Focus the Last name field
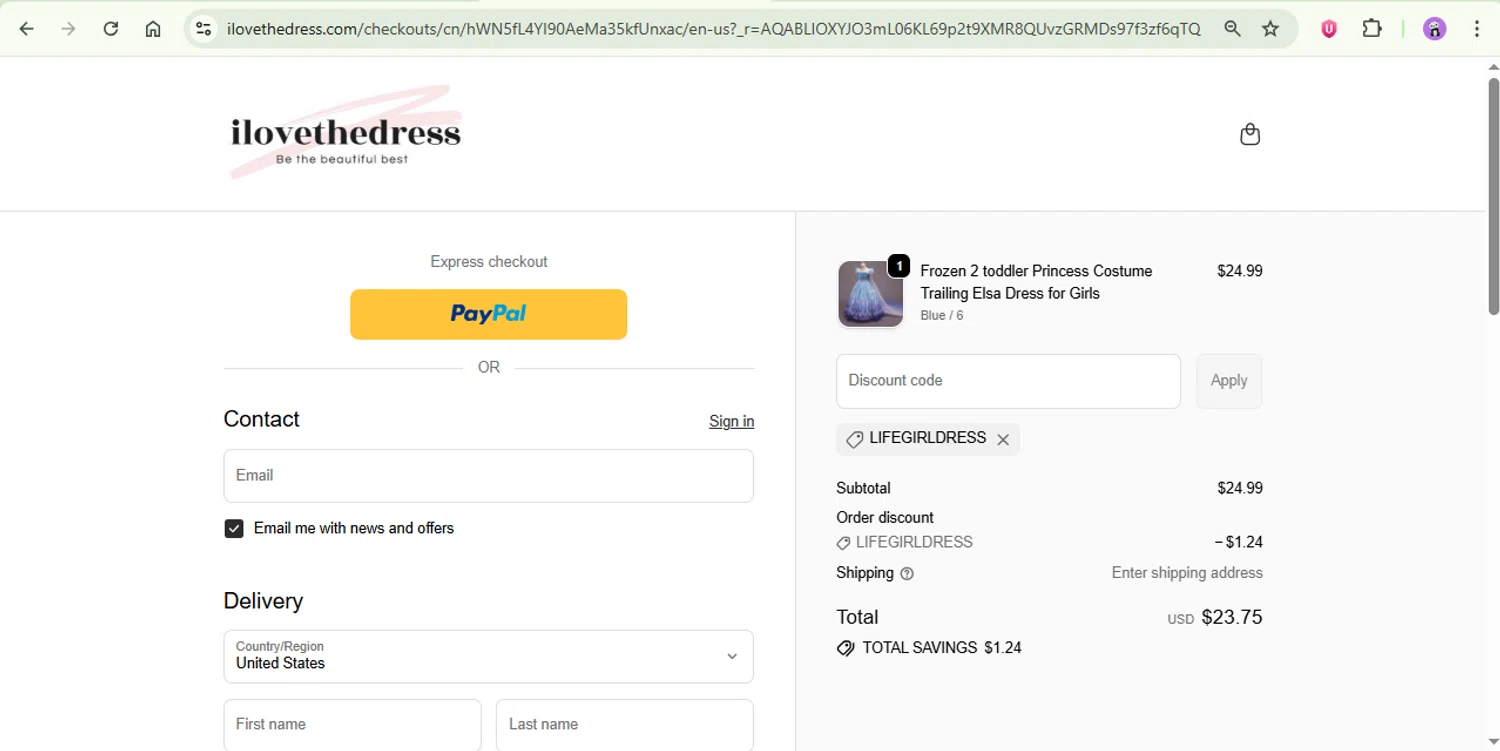Screen dimensions: 1500x751 [625, 725]
